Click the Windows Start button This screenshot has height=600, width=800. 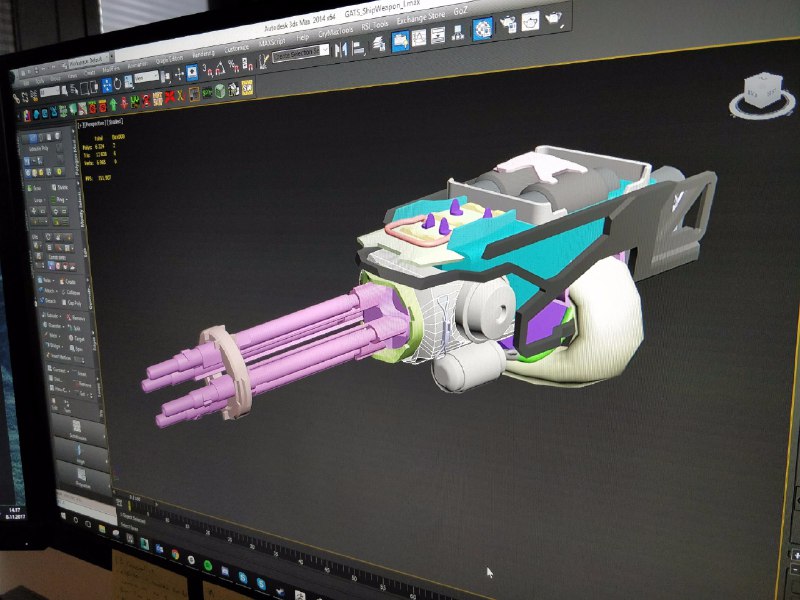64,516
